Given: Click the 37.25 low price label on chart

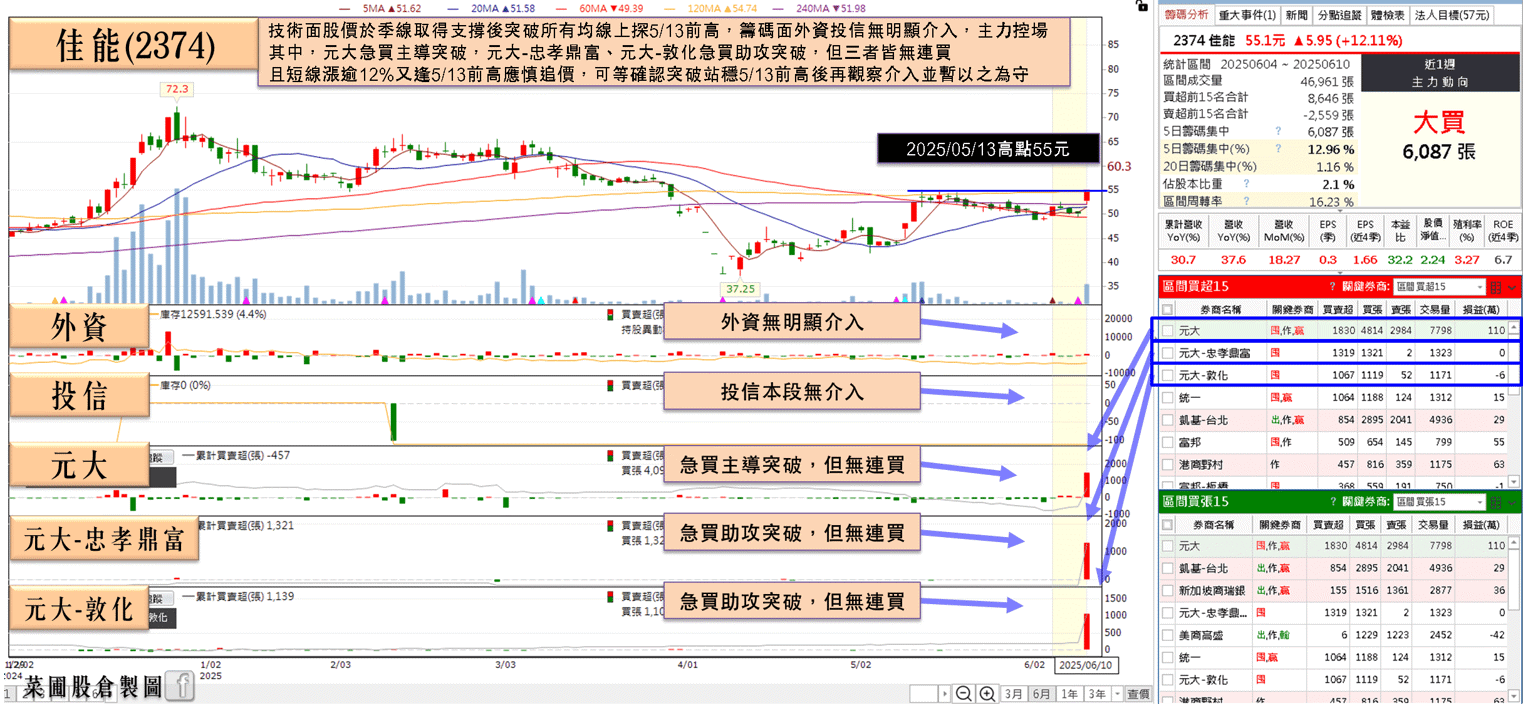Looking at the screenshot, I should [738, 288].
